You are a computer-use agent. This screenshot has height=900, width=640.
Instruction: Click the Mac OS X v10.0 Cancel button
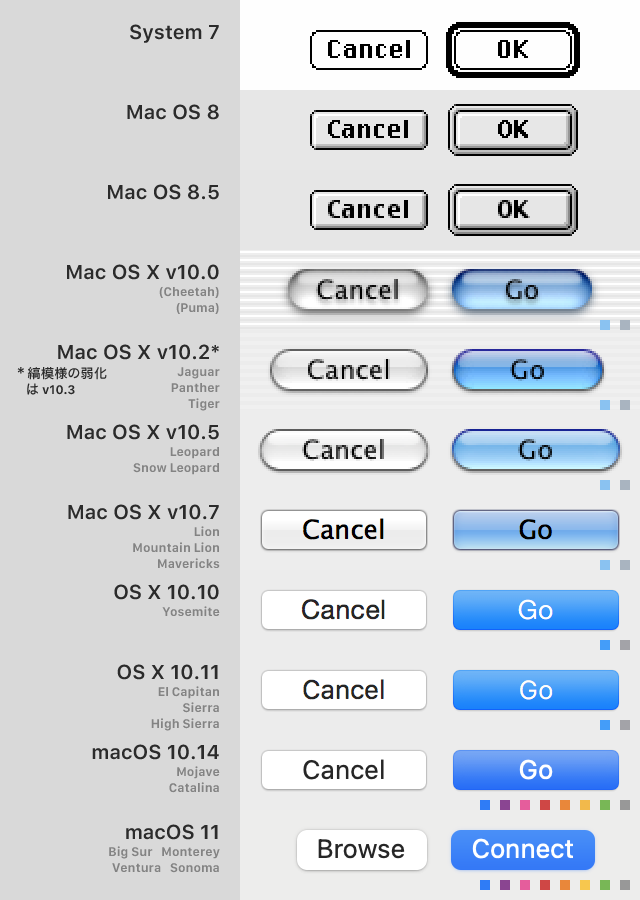[x=357, y=291]
